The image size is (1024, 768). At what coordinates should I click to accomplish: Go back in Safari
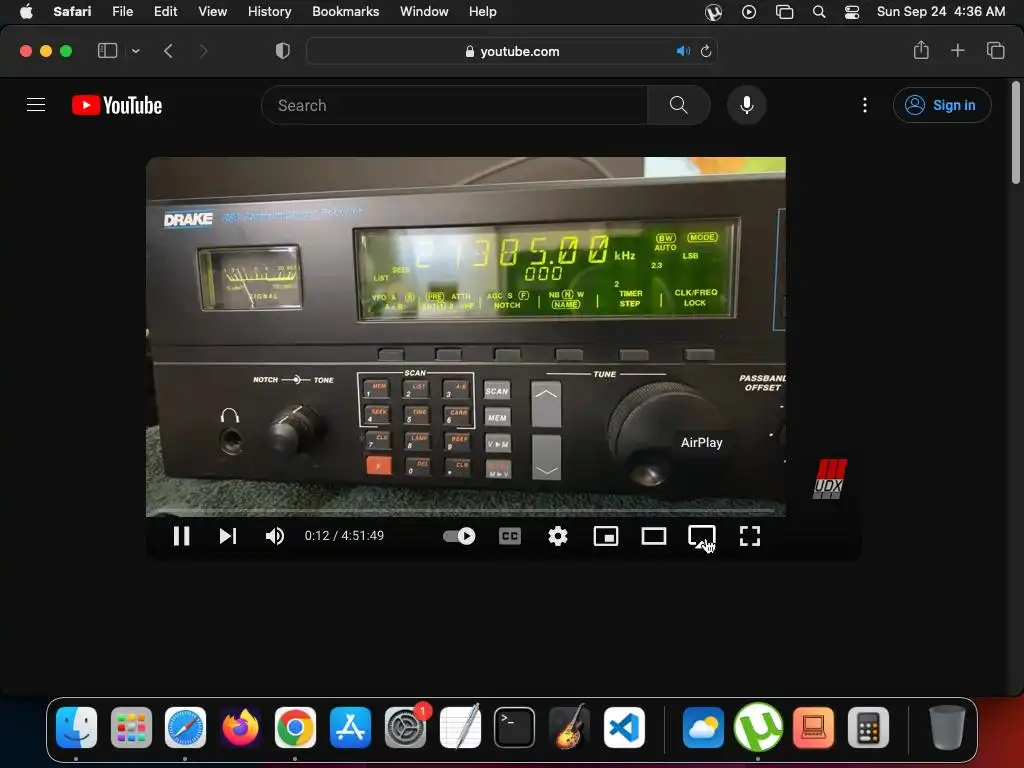tap(168, 51)
